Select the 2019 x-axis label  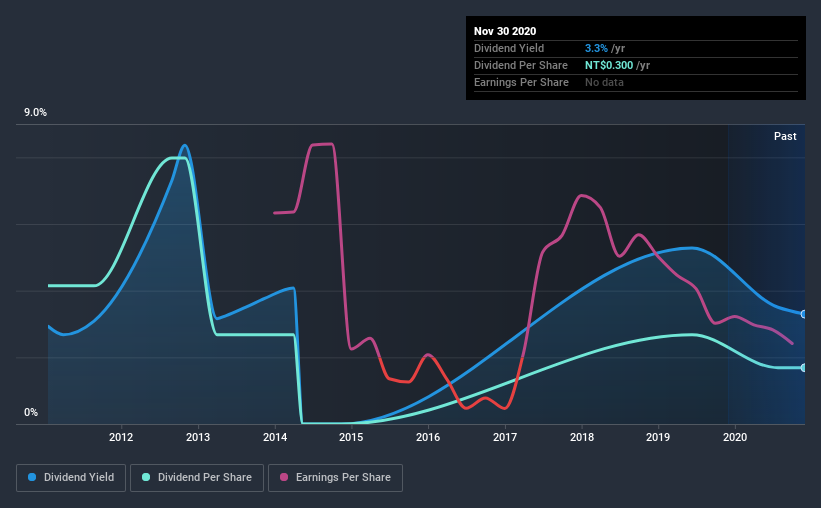pyautogui.click(x=658, y=437)
